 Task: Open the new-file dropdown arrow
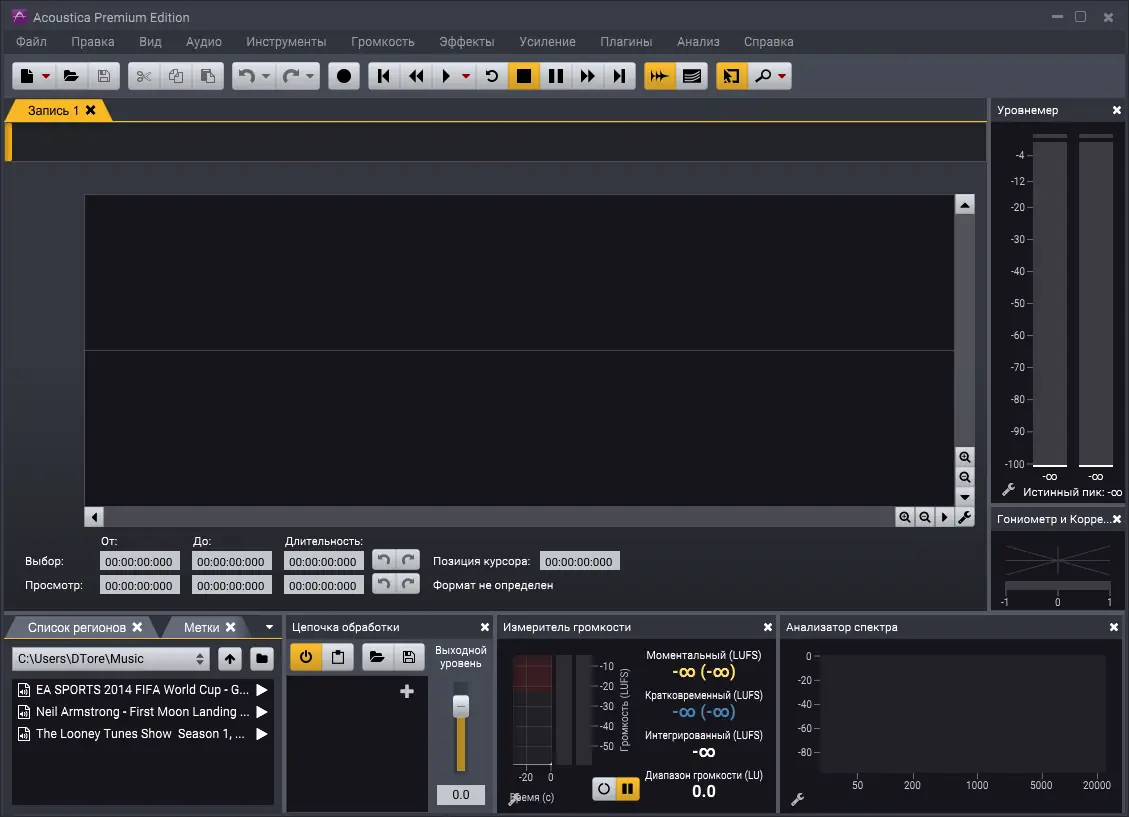45,76
